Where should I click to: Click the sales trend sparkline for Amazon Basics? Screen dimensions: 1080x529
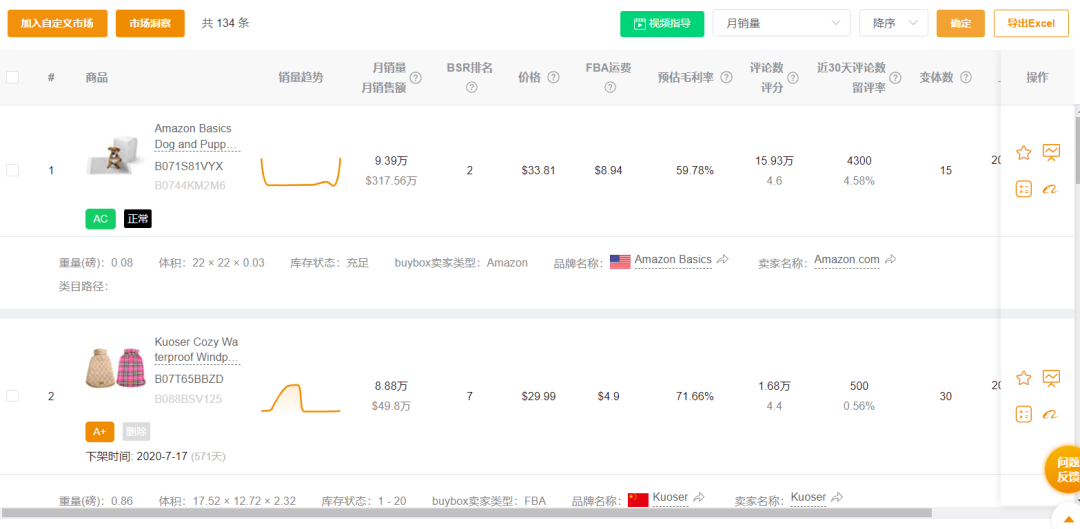coord(301,172)
